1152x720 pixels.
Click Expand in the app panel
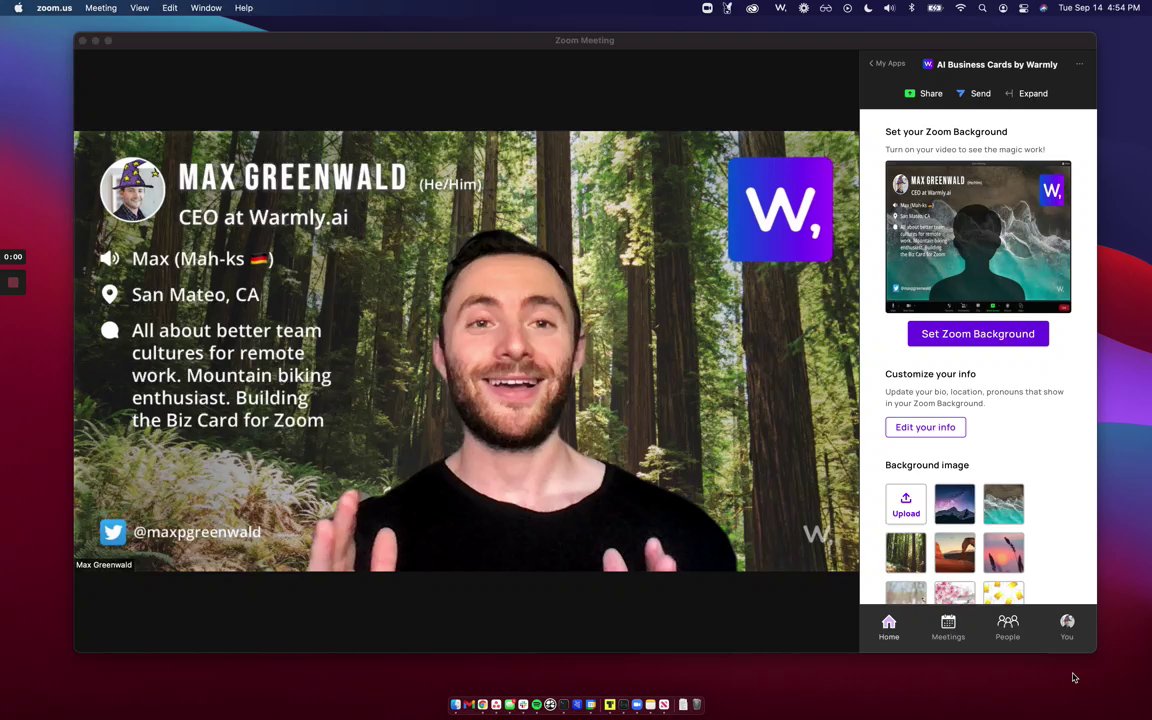(1026, 93)
